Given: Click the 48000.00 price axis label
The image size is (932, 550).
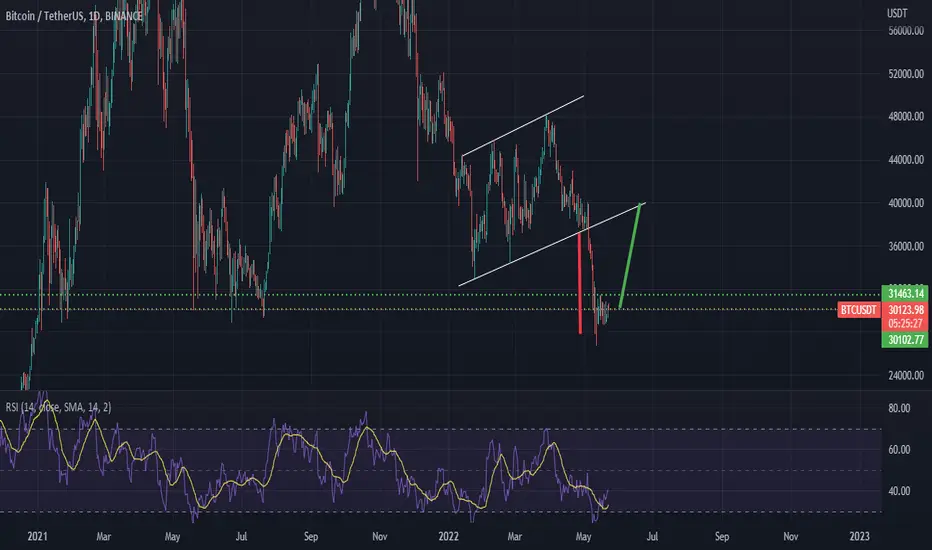Looking at the screenshot, I should pos(906,117).
